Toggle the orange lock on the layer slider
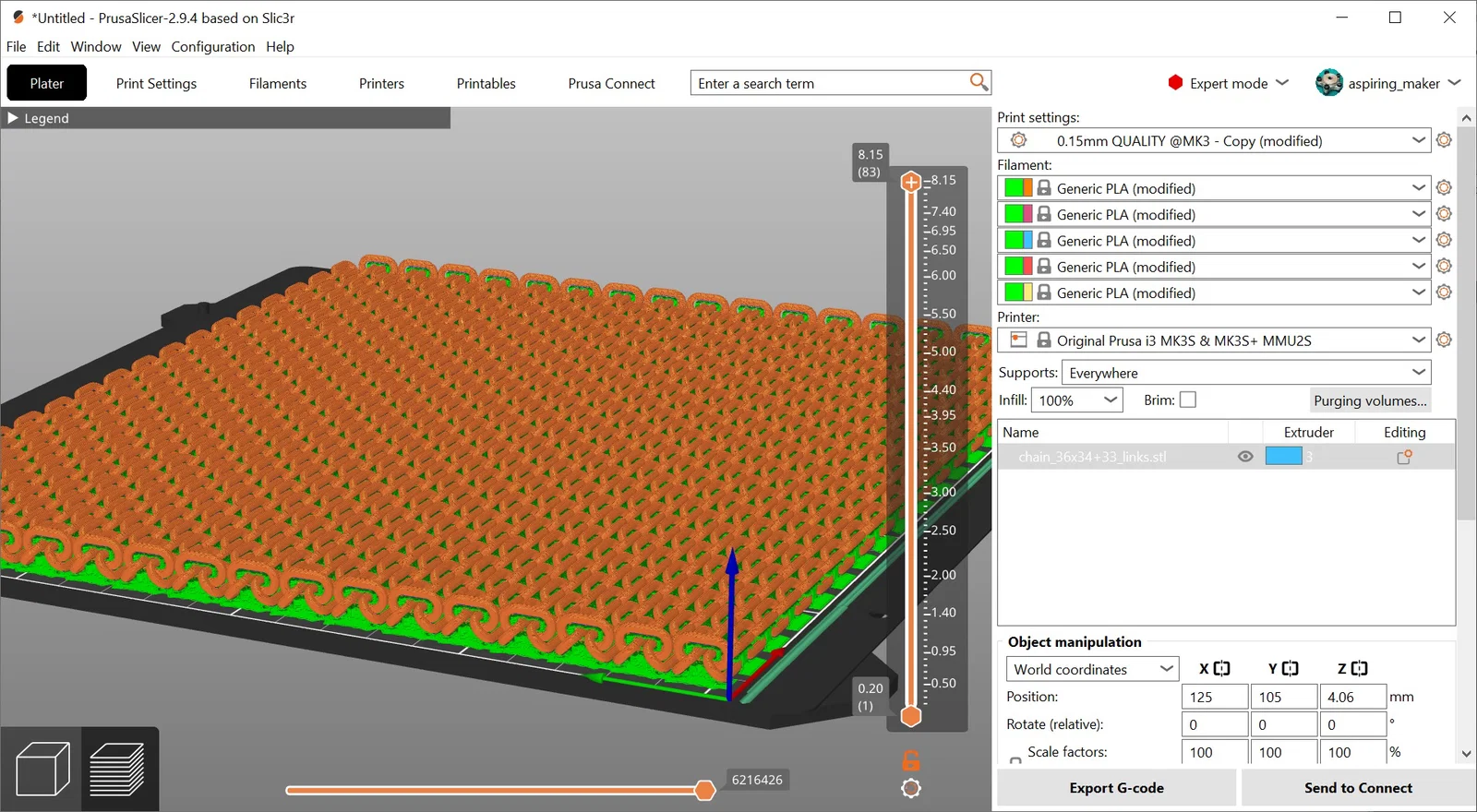 (x=911, y=760)
